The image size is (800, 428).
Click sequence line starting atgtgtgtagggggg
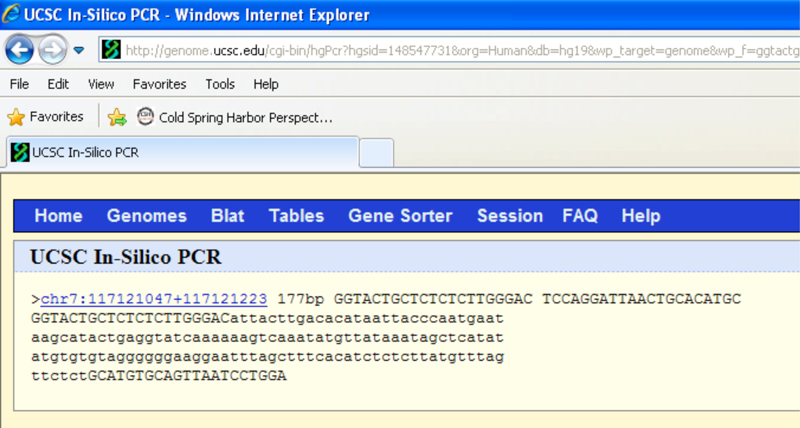coord(267,357)
